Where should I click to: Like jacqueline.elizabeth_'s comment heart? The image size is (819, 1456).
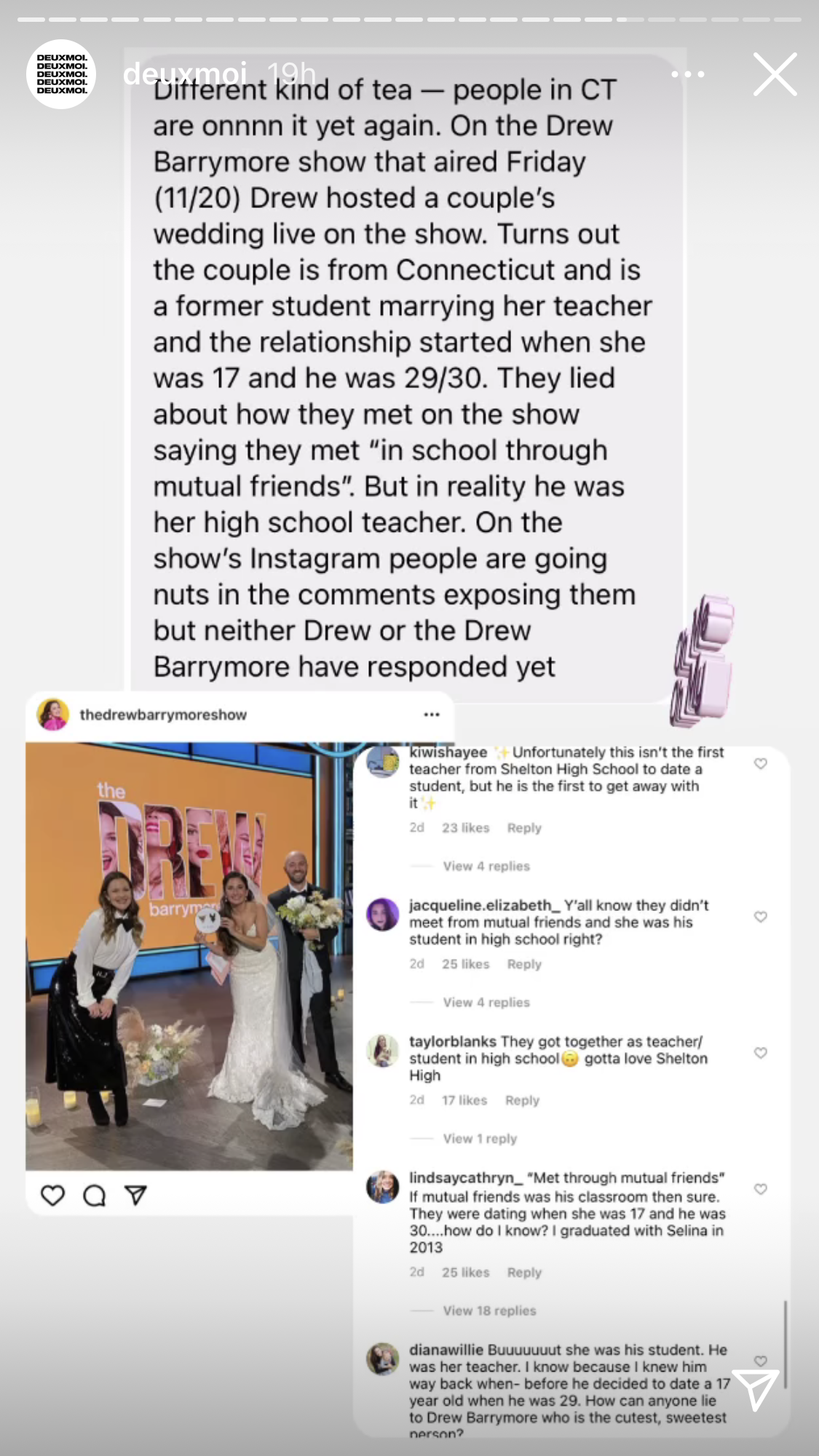[761, 917]
